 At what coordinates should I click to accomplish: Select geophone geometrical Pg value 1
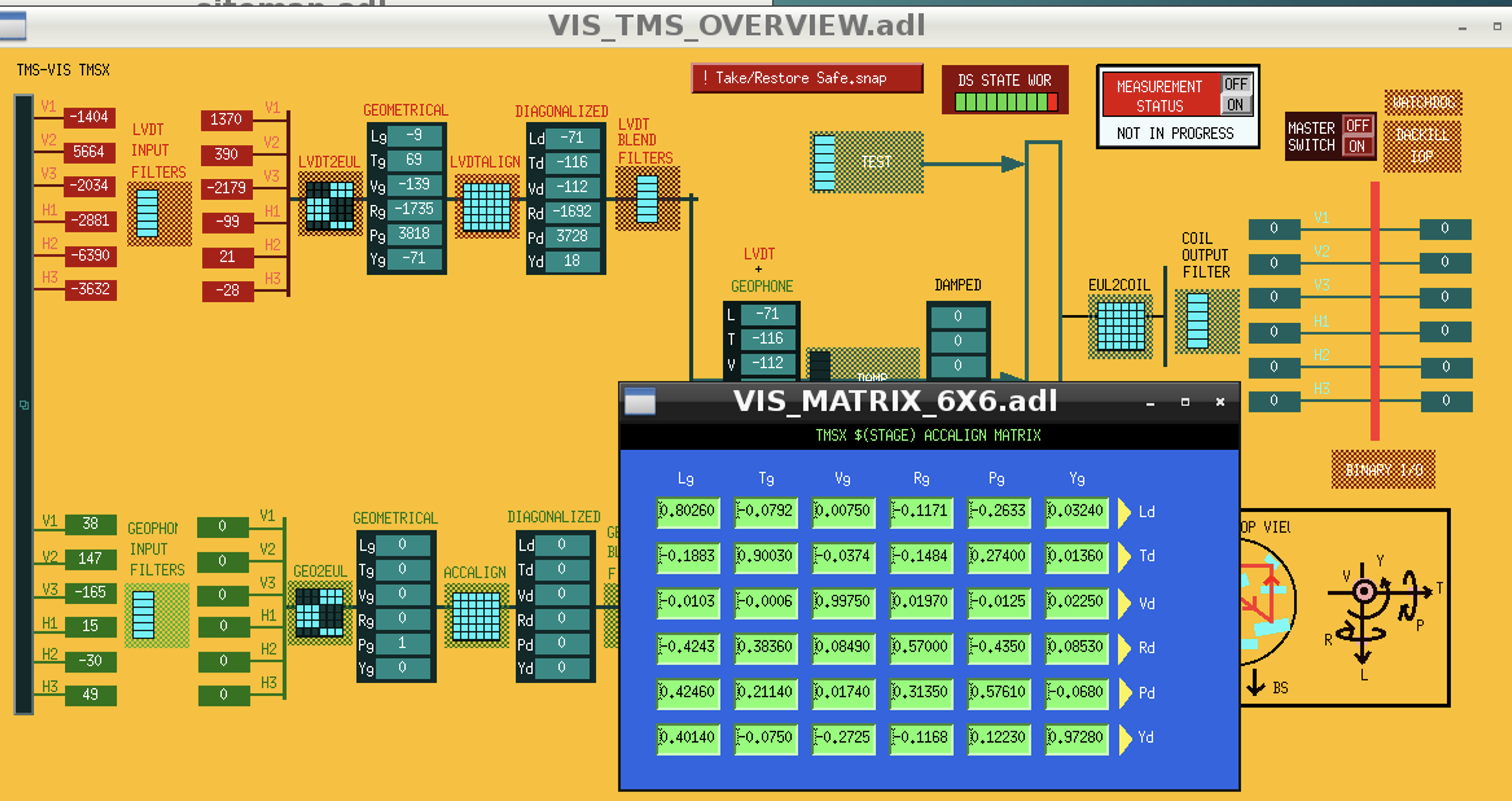[x=403, y=643]
